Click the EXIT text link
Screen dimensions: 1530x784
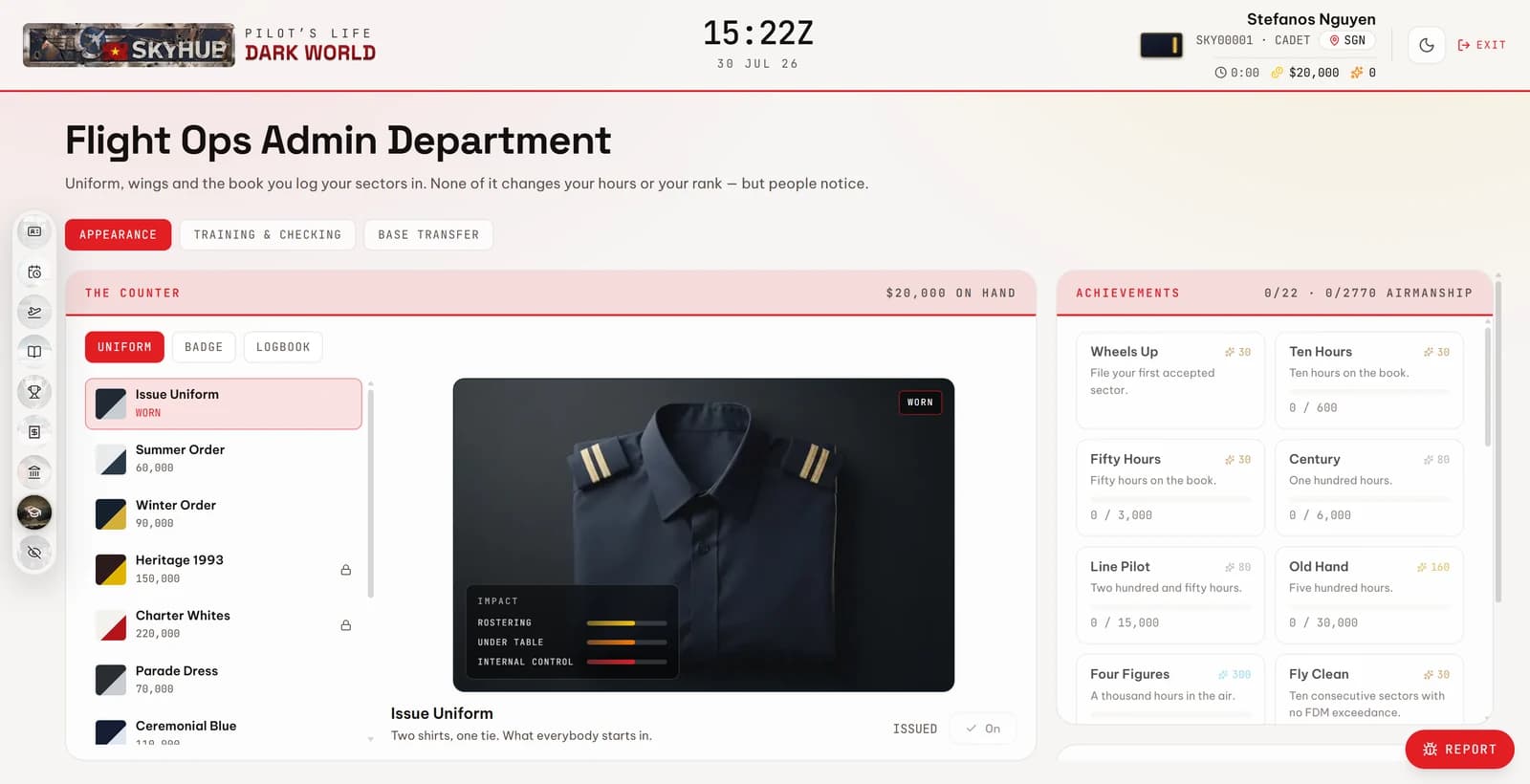(1491, 45)
